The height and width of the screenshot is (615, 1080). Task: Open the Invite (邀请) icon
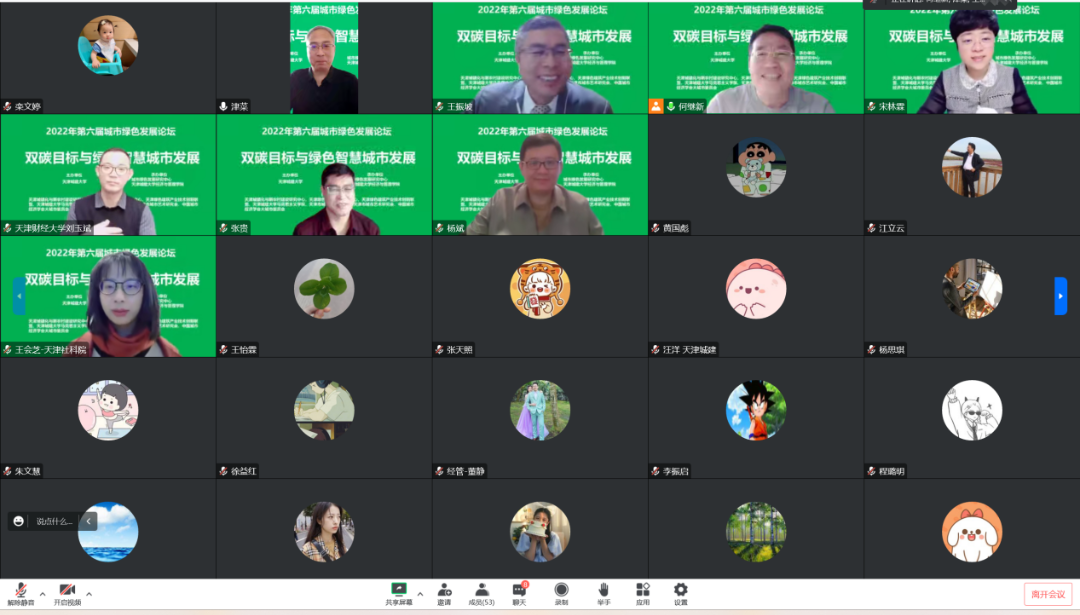tap(444, 591)
